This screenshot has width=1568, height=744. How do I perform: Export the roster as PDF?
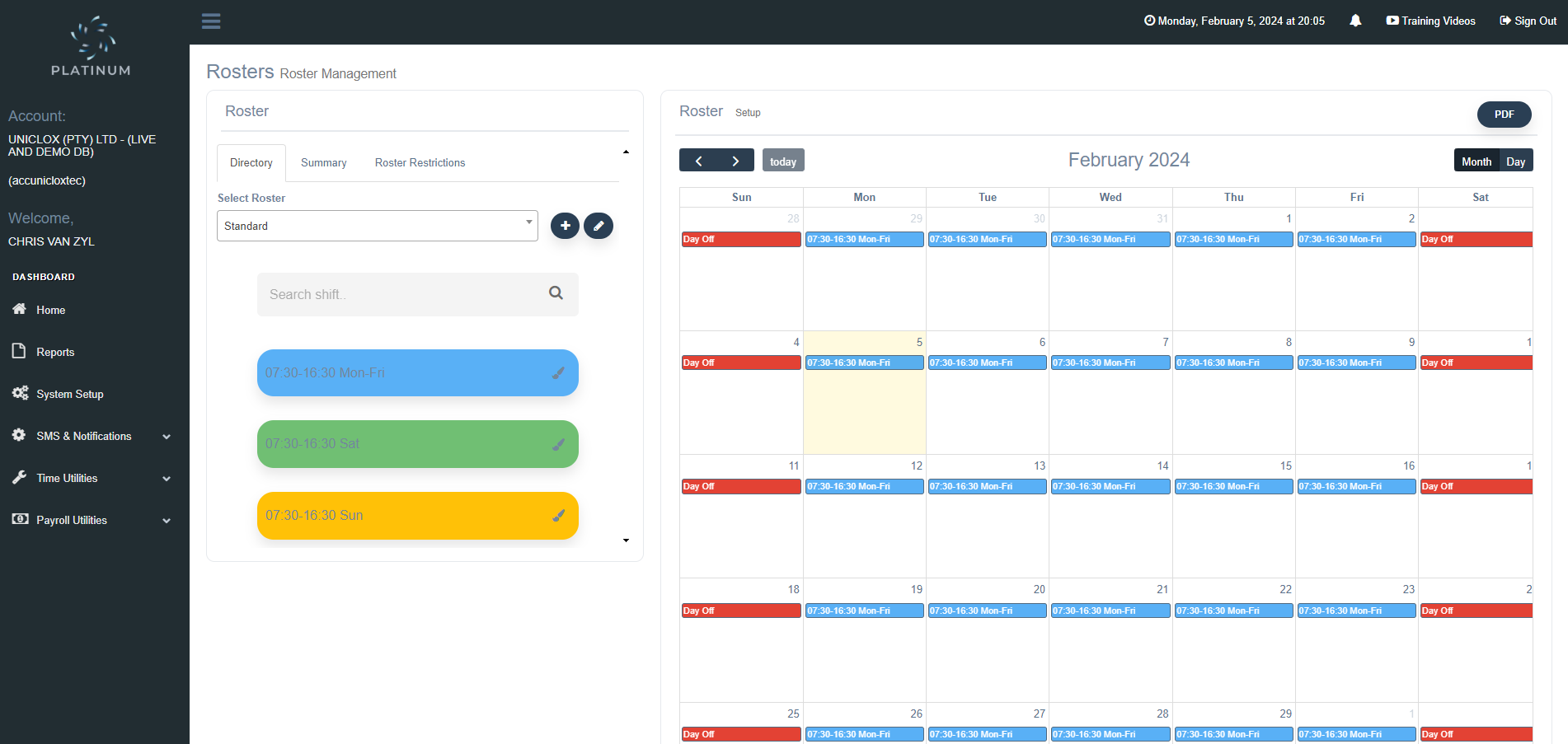1504,114
